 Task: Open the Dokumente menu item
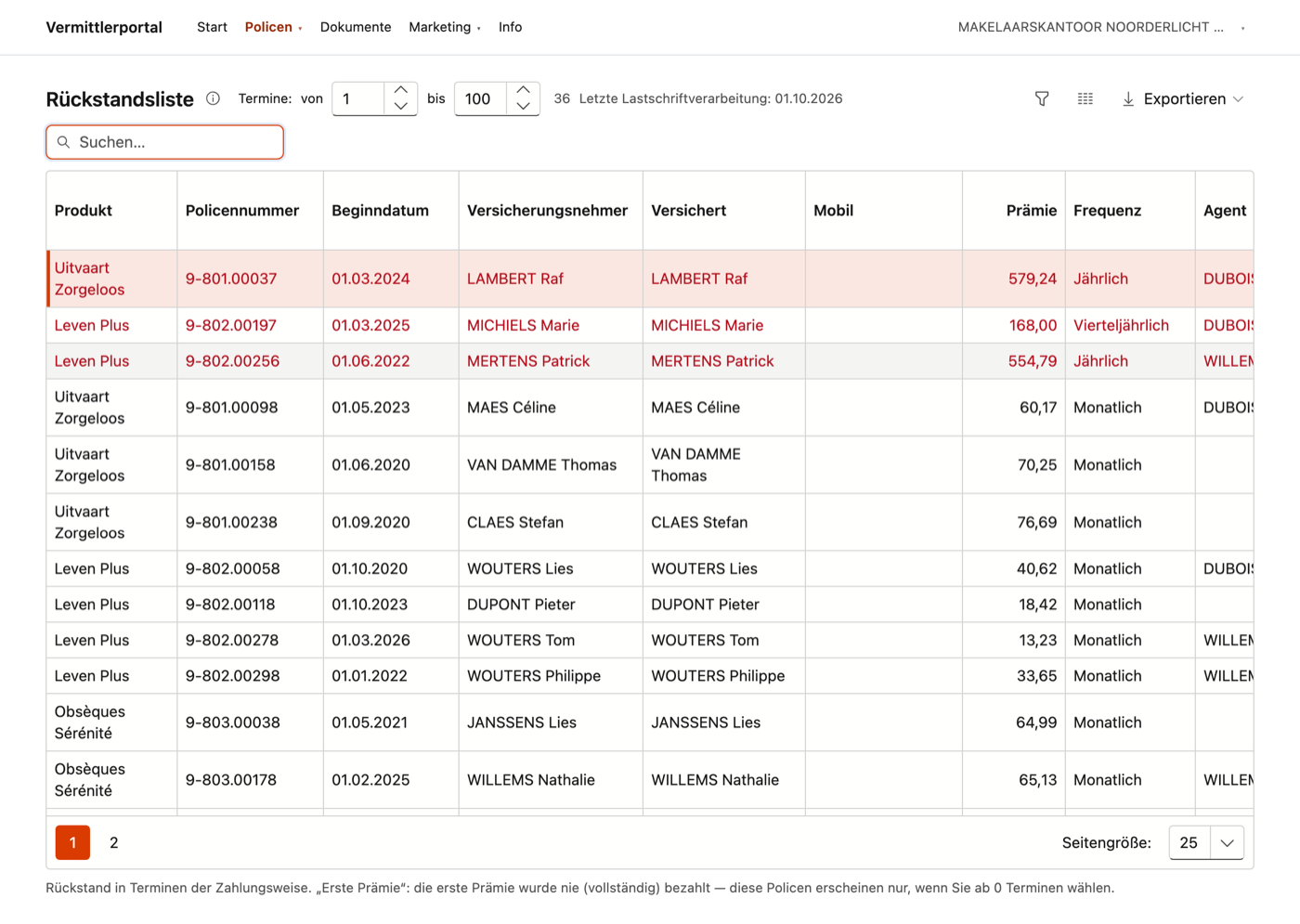coord(356,27)
